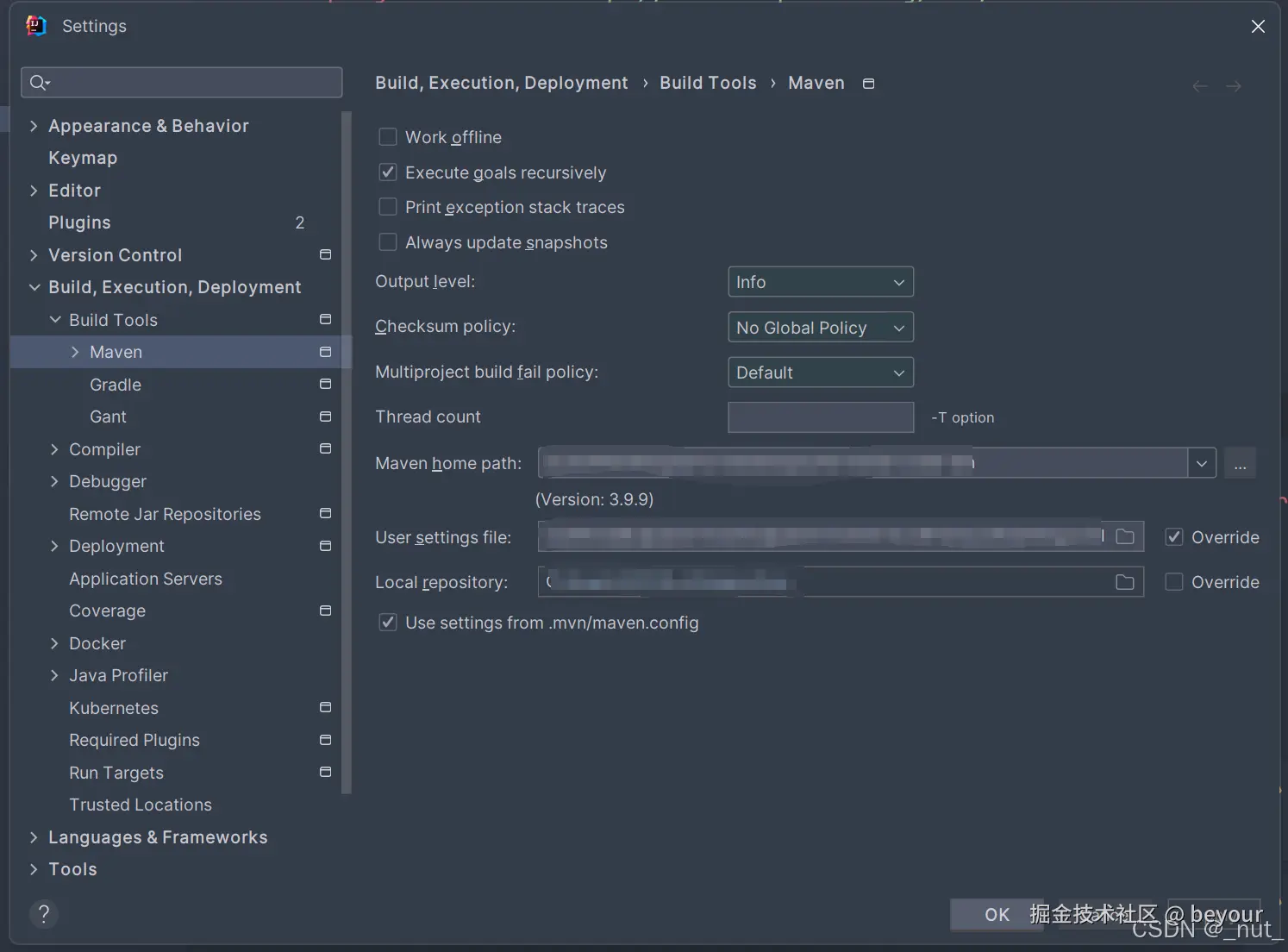
Task: Click the project icon on Remote Jar Repositories row
Action: tap(325, 513)
